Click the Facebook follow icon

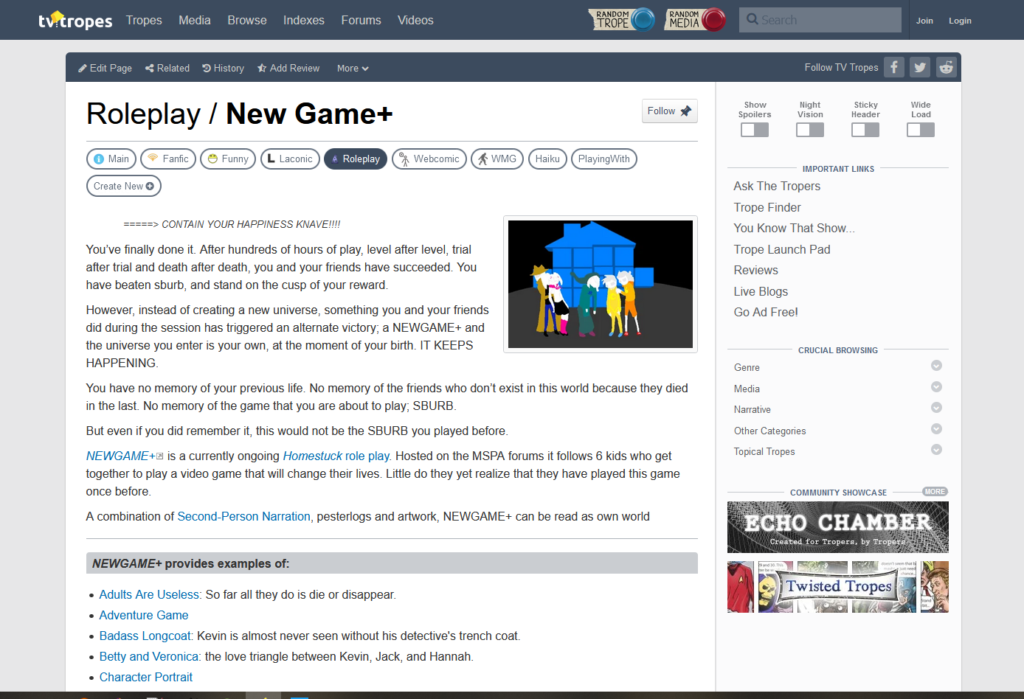894,67
